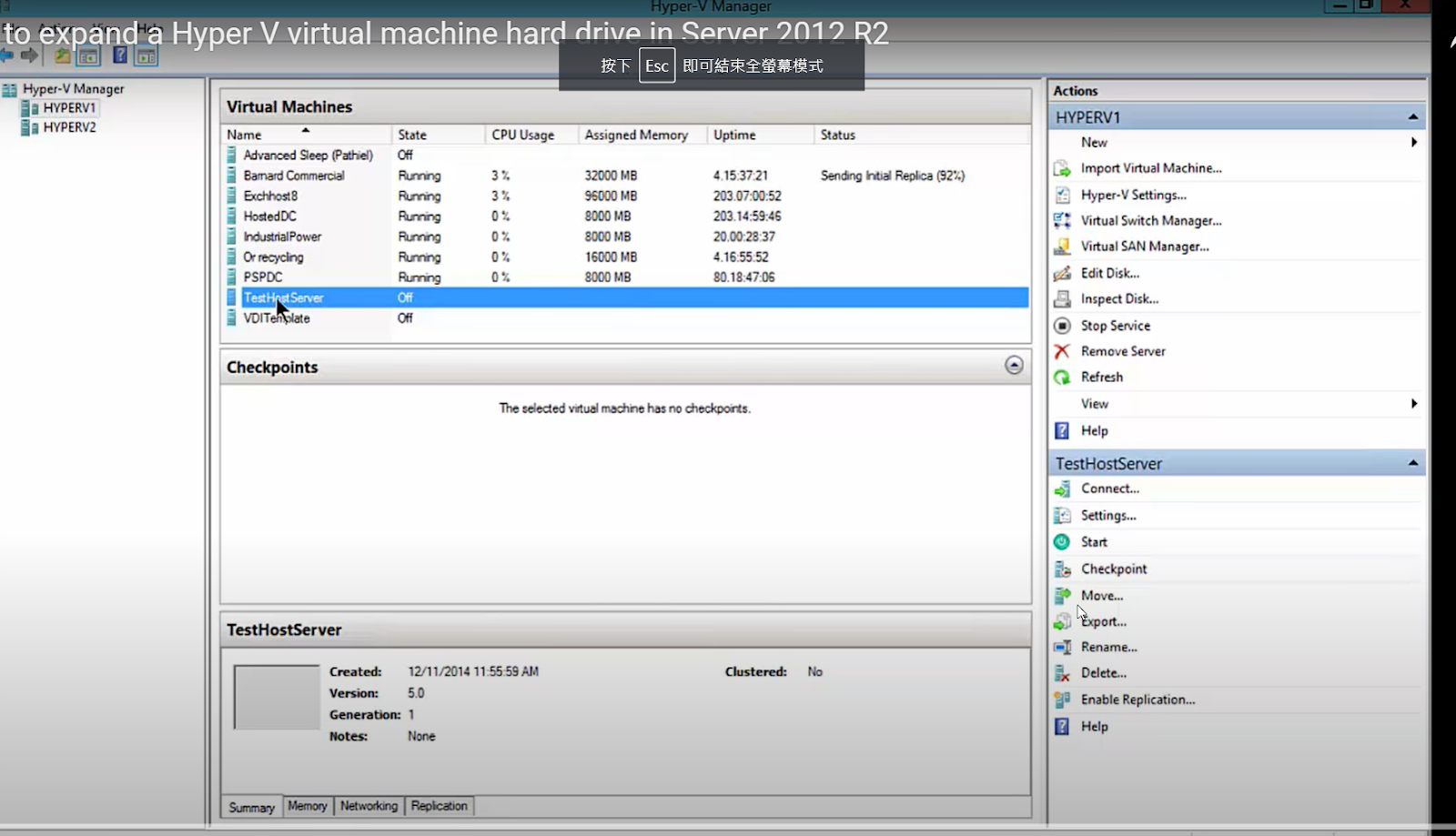Click the Settings icon for TestHostServer
The width and height of the screenshot is (1456, 836).
point(1062,515)
